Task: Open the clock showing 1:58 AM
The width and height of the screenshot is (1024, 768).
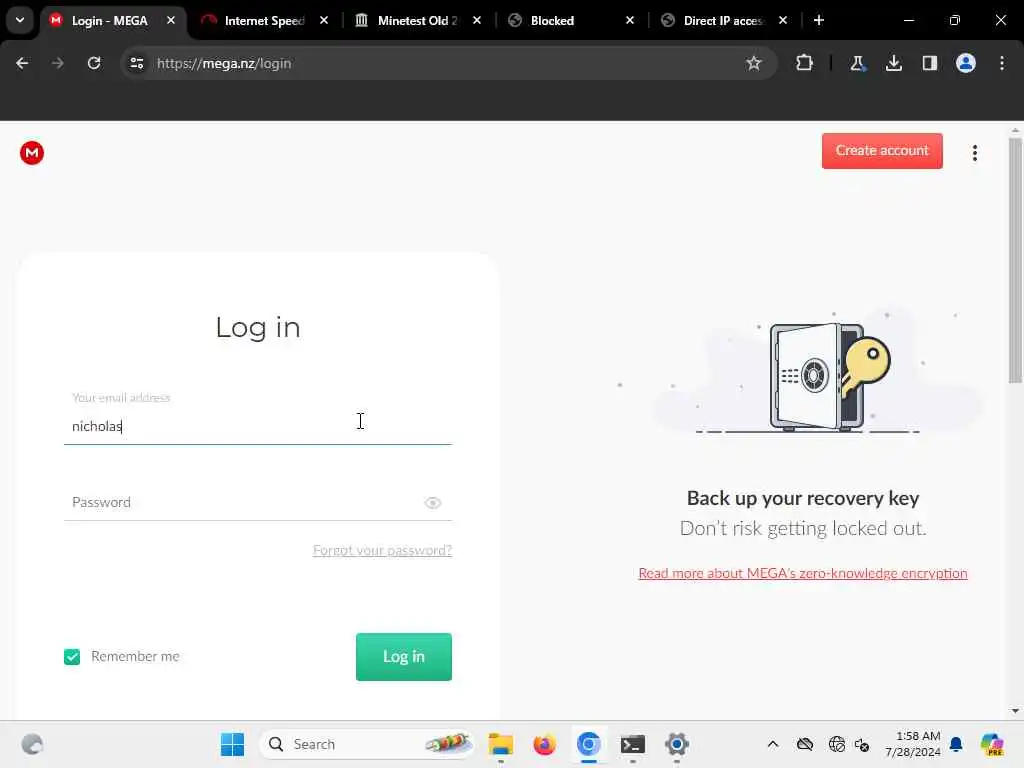Action: coord(913,744)
